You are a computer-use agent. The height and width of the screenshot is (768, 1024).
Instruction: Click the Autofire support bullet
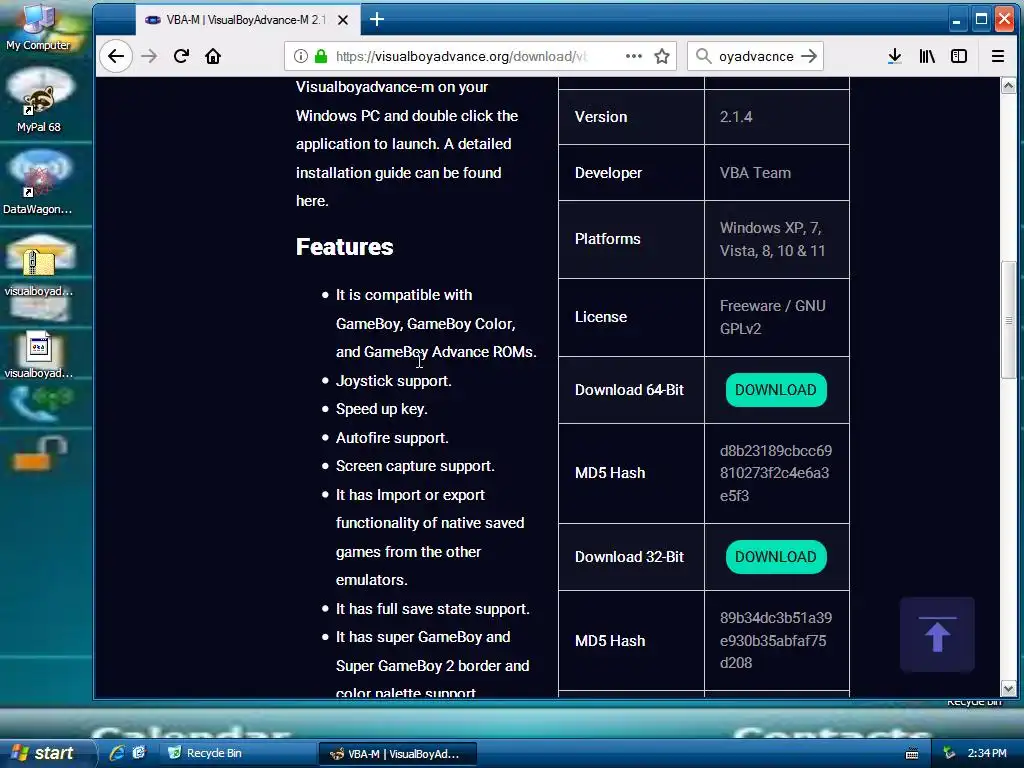pos(392,438)
